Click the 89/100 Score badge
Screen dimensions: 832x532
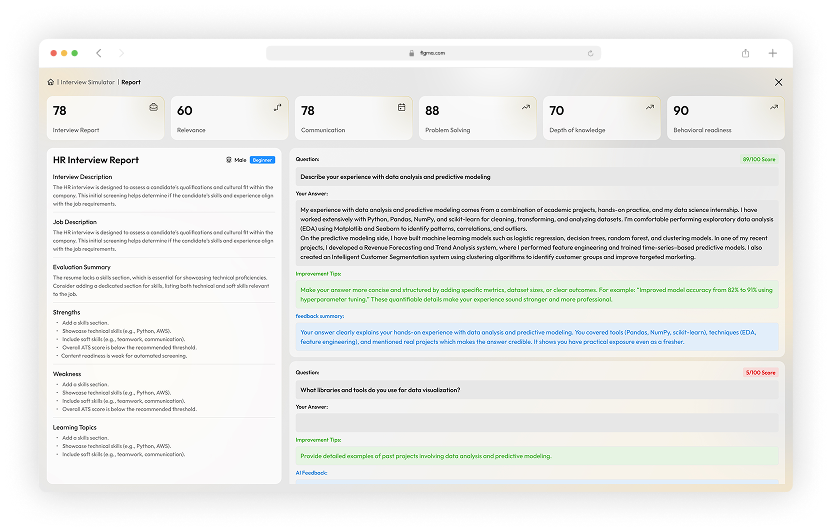tap(759, 159)
